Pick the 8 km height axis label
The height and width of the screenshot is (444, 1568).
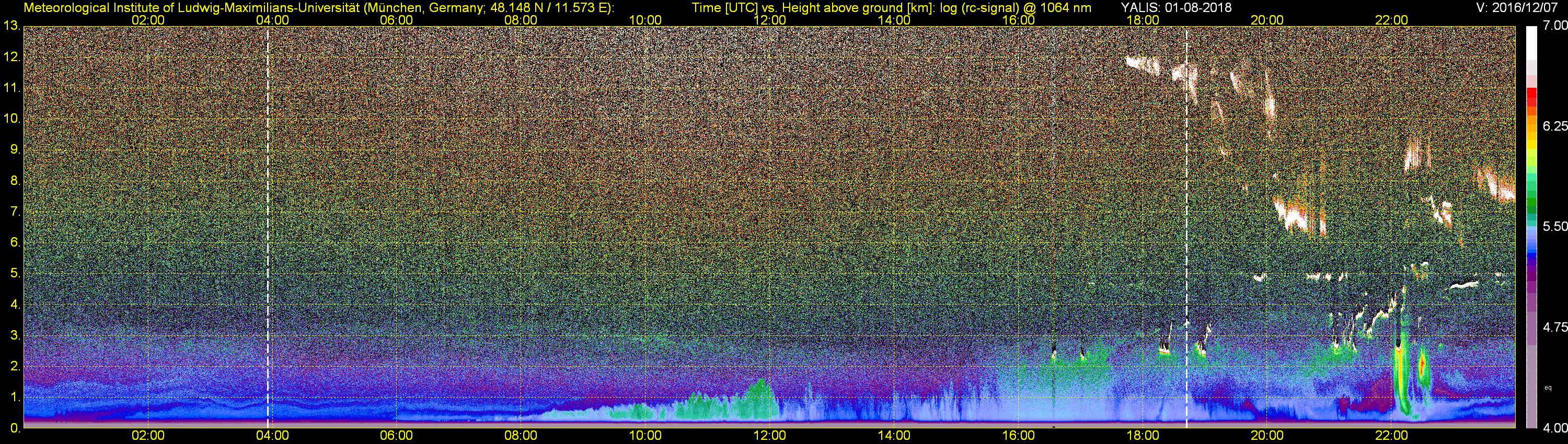pos(15,181)
